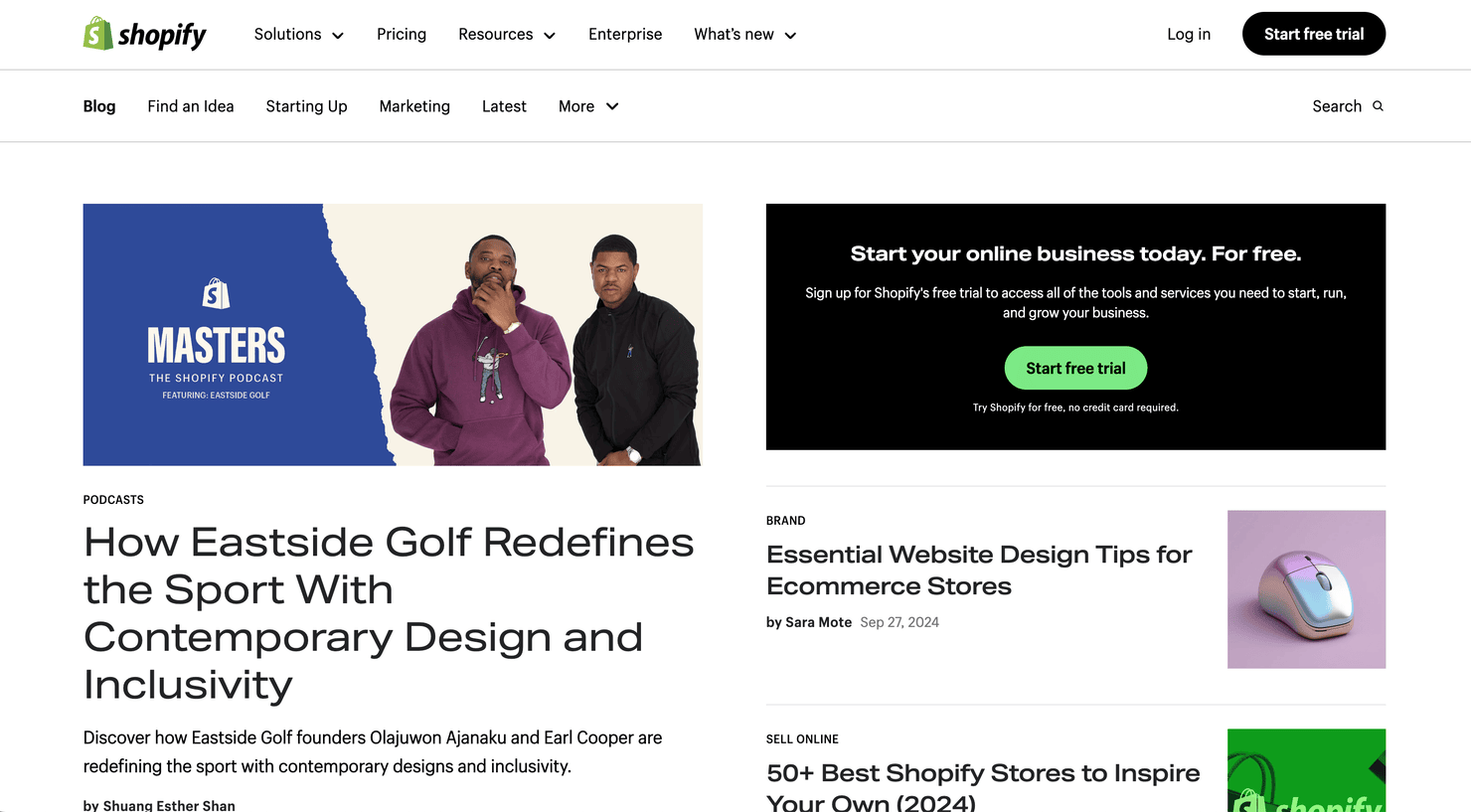Click 'Try Shopify for free' fine print
The width and height of the screenshot is (1471, 812).
pos(1075,407)
